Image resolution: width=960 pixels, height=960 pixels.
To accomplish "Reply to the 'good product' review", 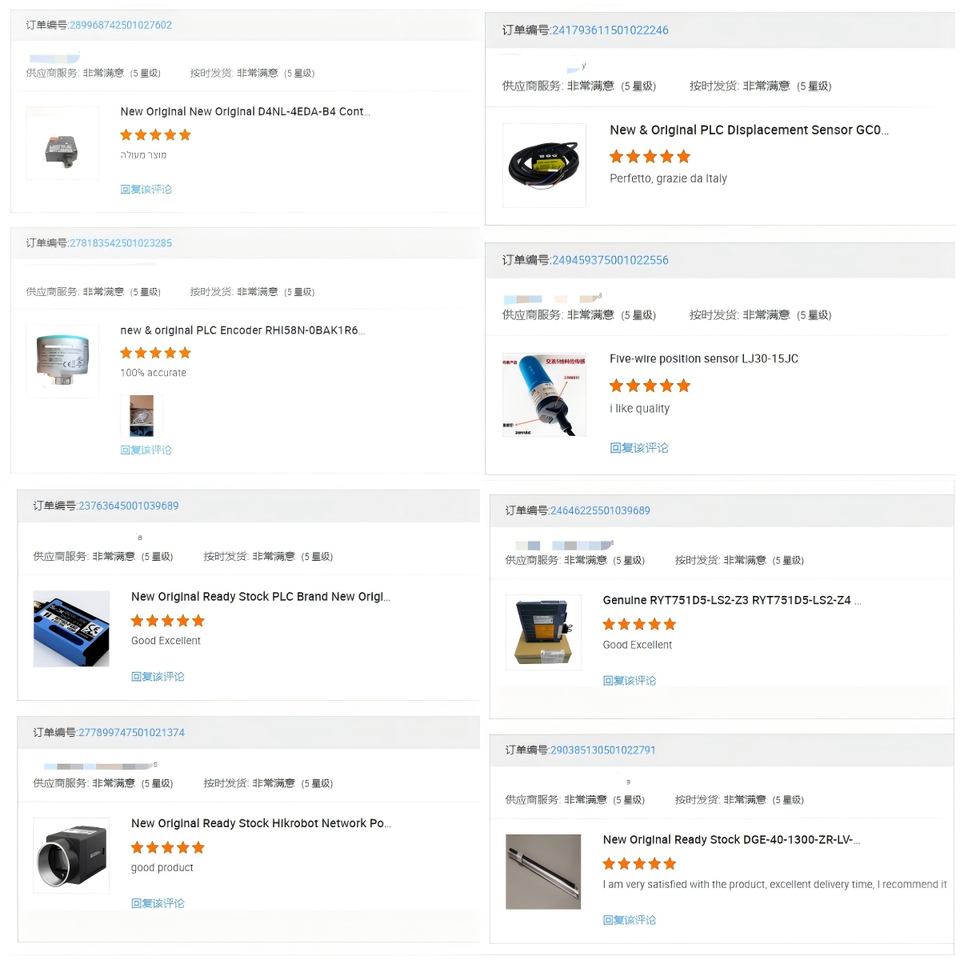I will (x=157, y=903).
